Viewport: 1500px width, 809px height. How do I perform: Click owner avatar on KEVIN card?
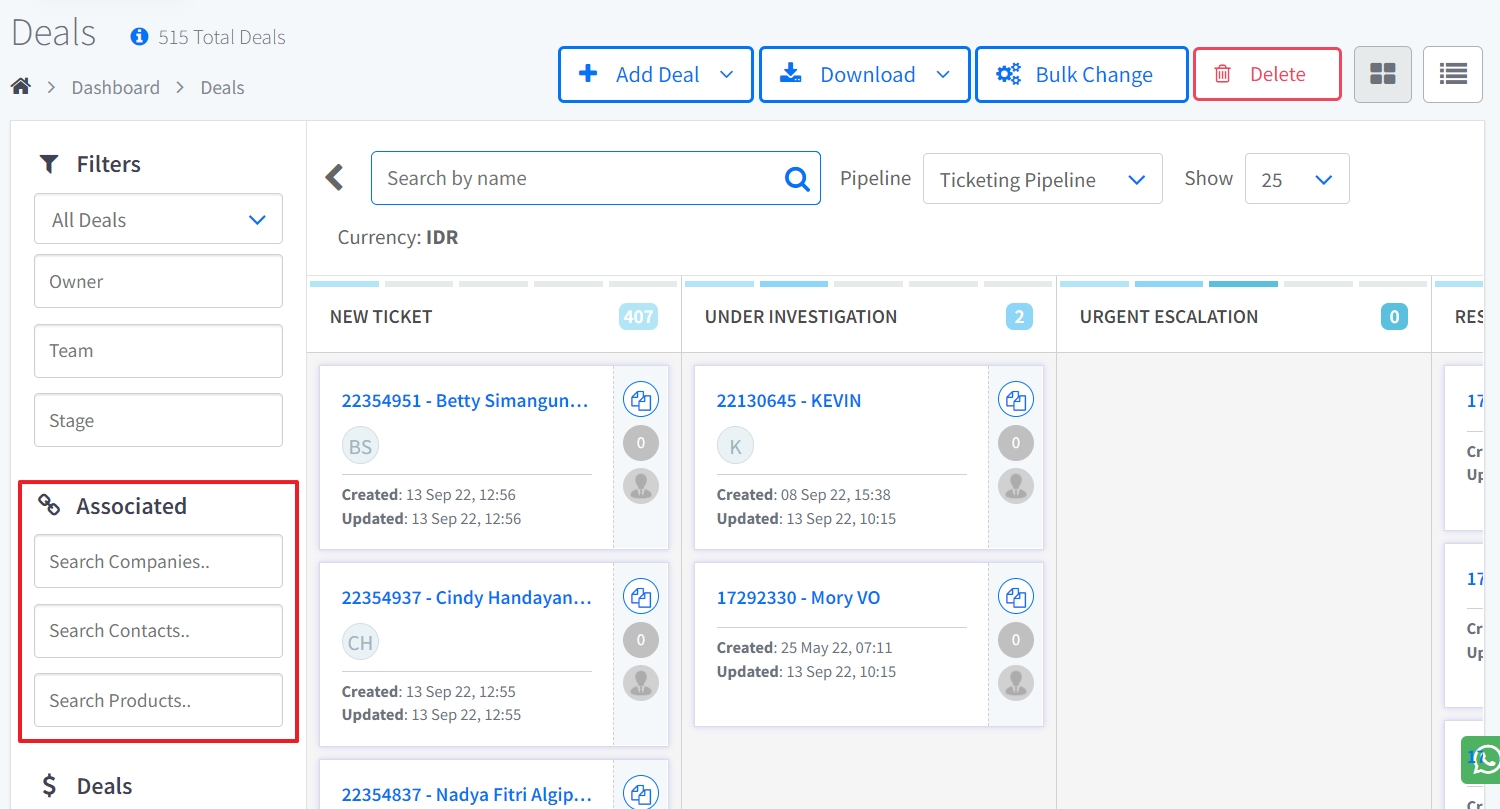tap(1016, 486)
